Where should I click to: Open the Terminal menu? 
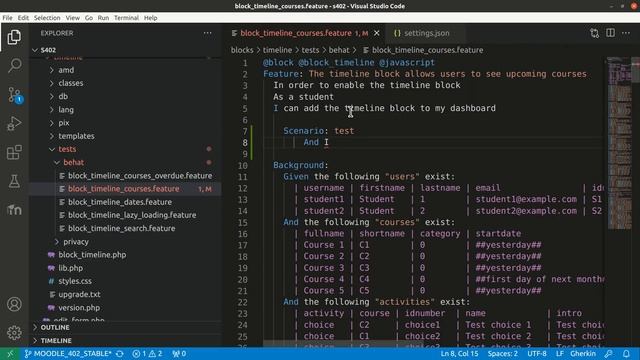[x=127, y=18]
